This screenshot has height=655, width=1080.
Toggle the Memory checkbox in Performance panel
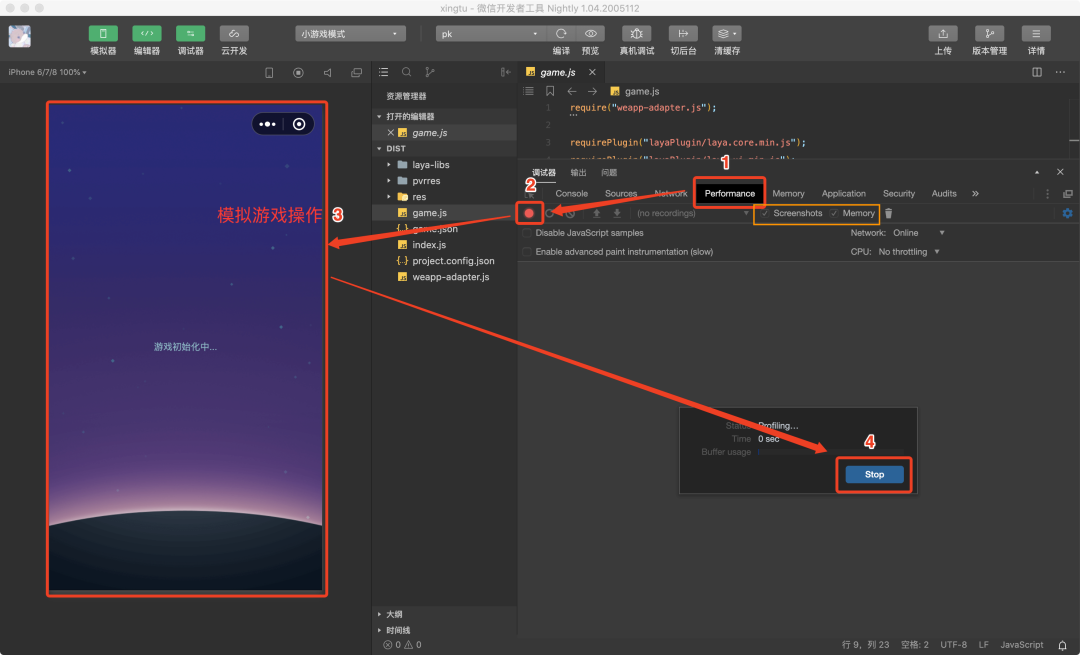(836, 212)
